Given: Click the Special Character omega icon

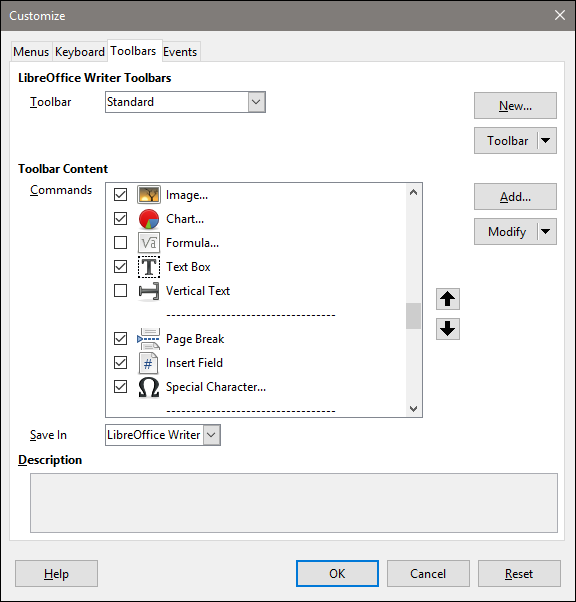Looking at the screenshot, I should [x=149, y=387].
